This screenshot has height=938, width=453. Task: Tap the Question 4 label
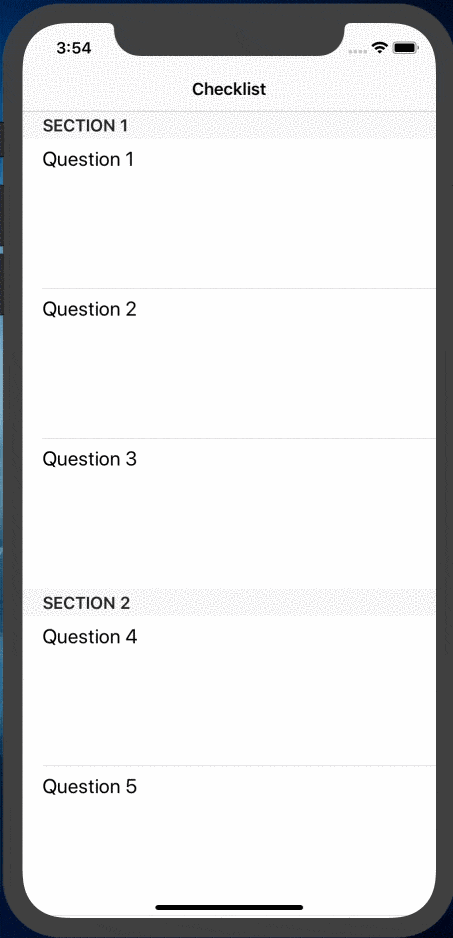coord(90,636)
